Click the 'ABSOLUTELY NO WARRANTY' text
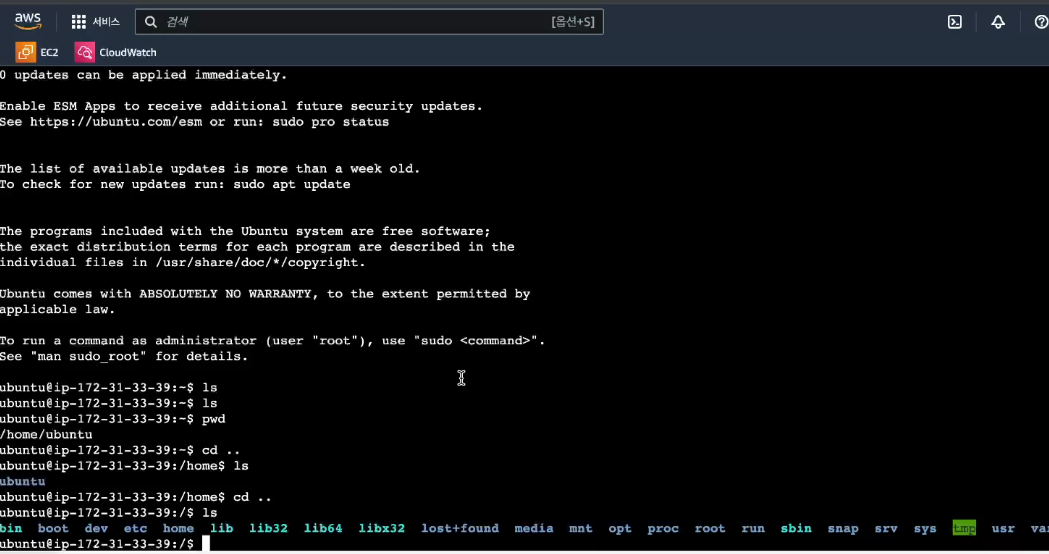Viewport: 1049px width, 554px height. (x=225, y=294)
